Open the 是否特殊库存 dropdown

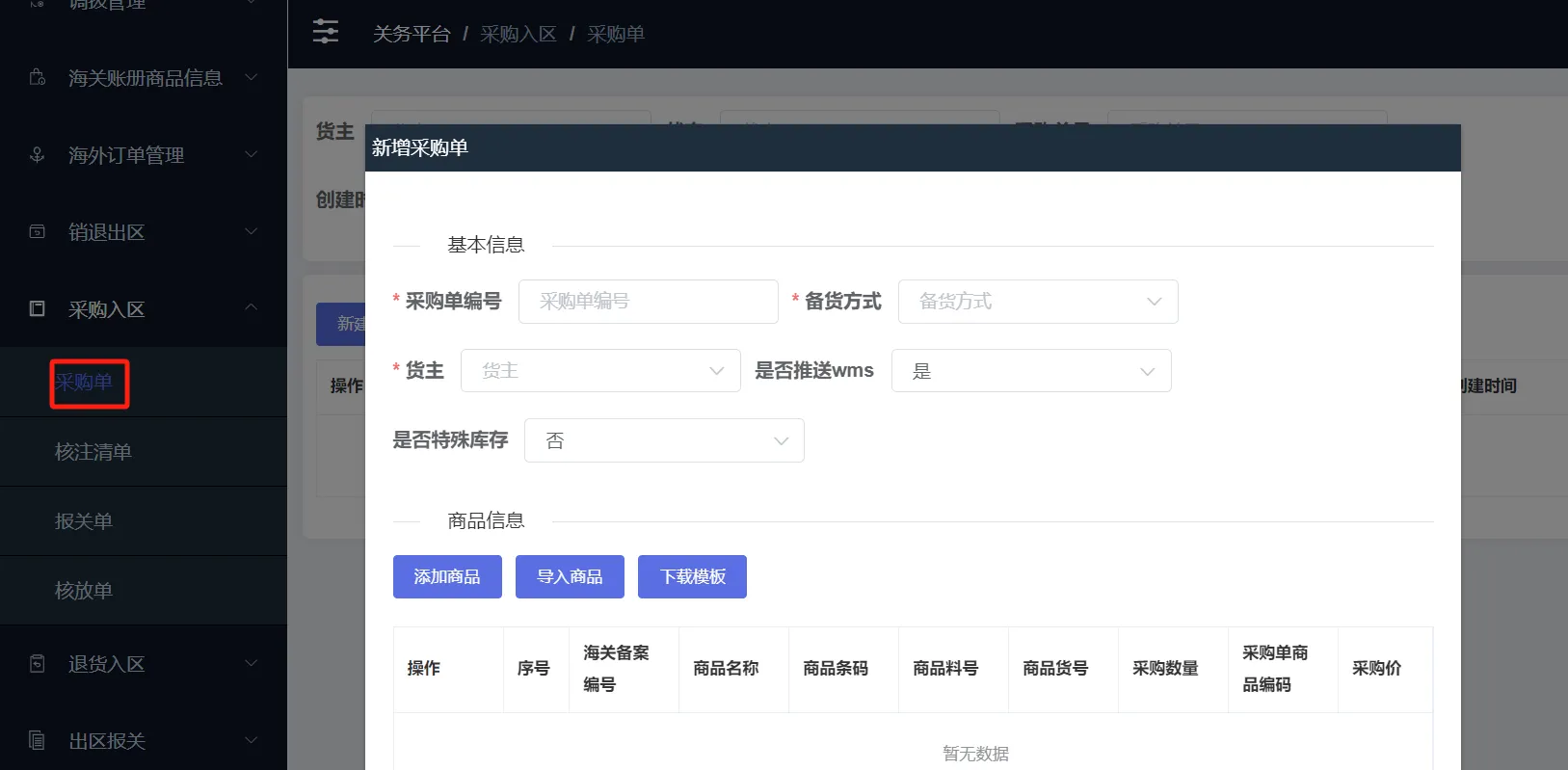pos(663,440)
